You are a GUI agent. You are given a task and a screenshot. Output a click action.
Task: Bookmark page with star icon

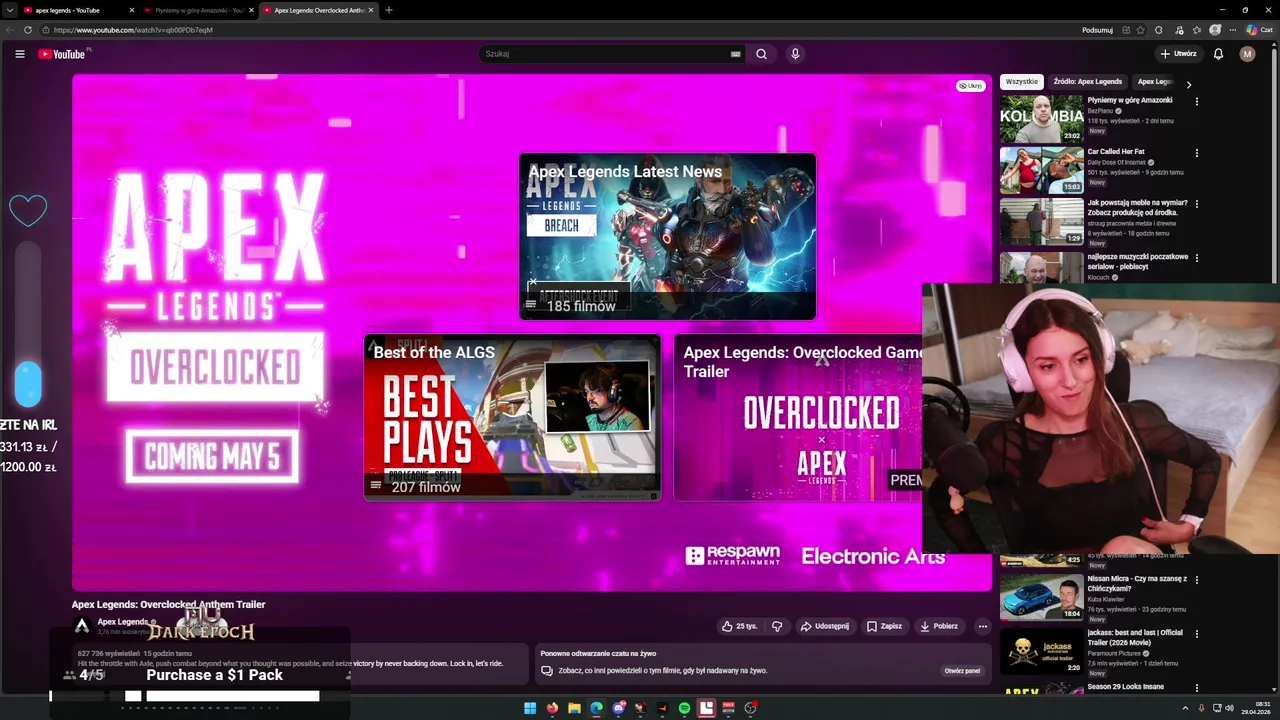click(1140, 30)
